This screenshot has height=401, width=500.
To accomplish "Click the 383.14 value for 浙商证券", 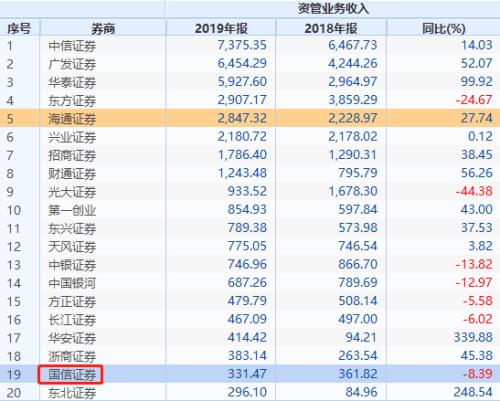I will point(247,356).
